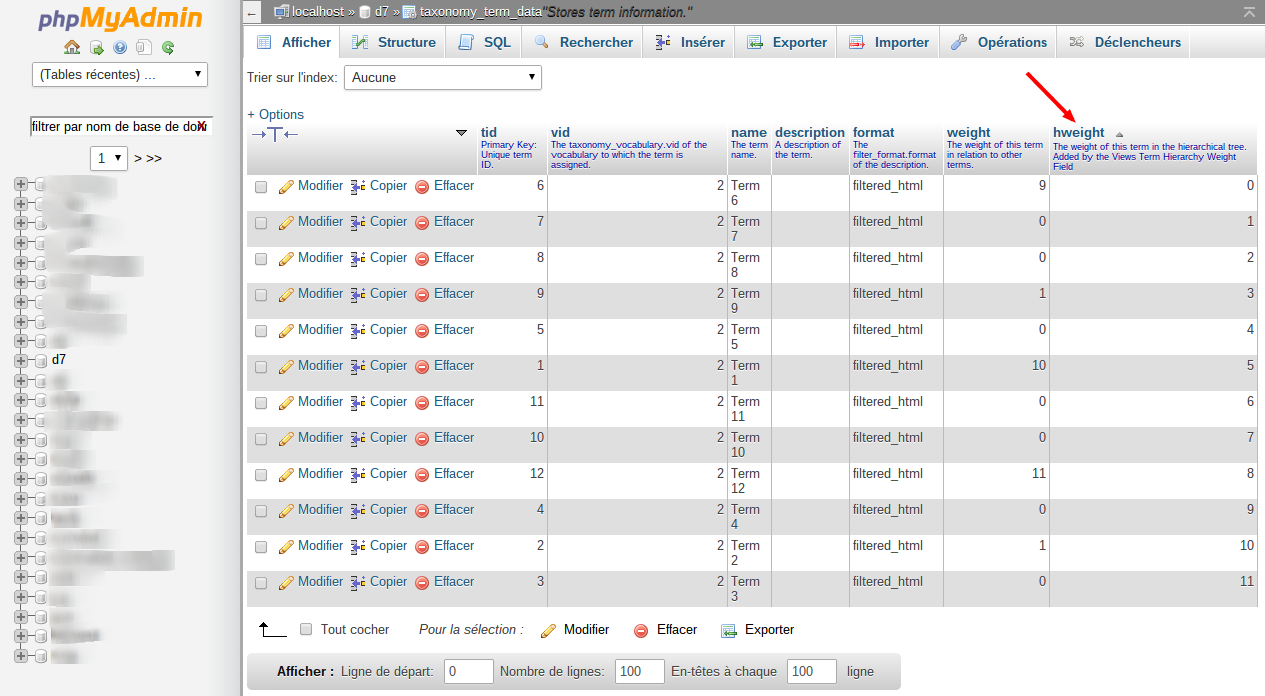Tick the checkbox for the Term 7 row
The height and width of the screenshot is (696, 1265).
[x=261, y=223]
